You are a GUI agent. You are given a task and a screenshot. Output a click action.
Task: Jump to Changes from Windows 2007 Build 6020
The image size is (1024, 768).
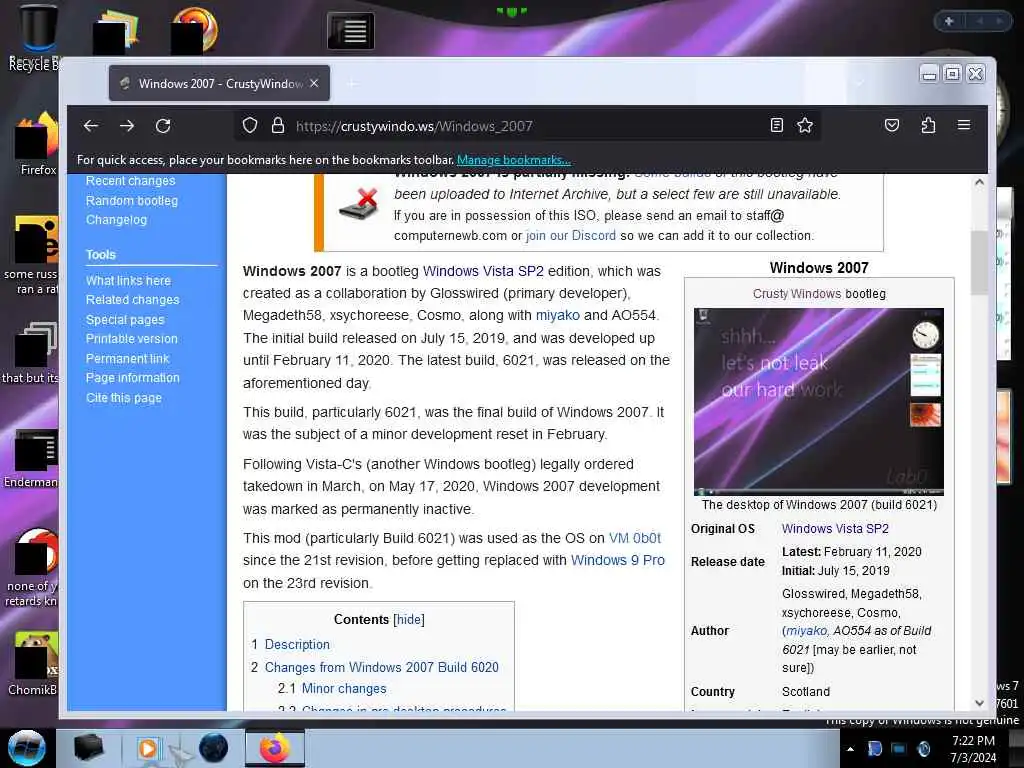[x=381, y=667]
